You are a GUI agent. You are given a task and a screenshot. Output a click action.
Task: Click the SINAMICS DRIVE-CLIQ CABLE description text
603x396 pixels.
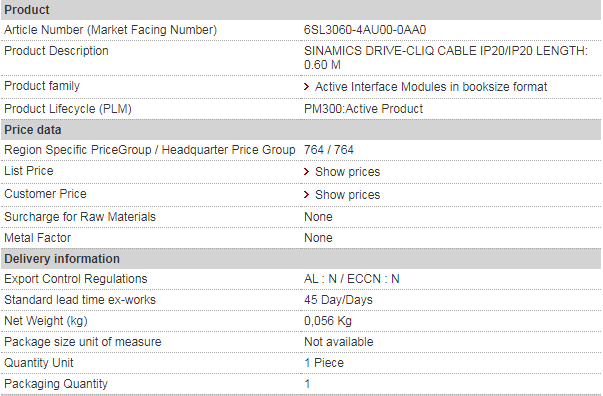tap(446, 58)
